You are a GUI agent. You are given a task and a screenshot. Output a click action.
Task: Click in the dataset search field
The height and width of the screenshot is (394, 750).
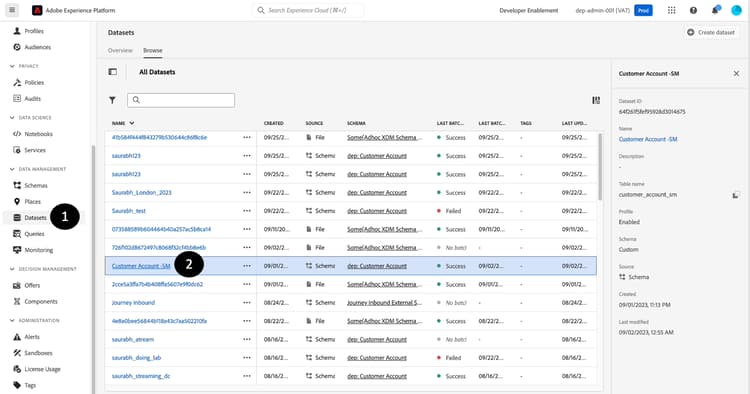(181, 100)
